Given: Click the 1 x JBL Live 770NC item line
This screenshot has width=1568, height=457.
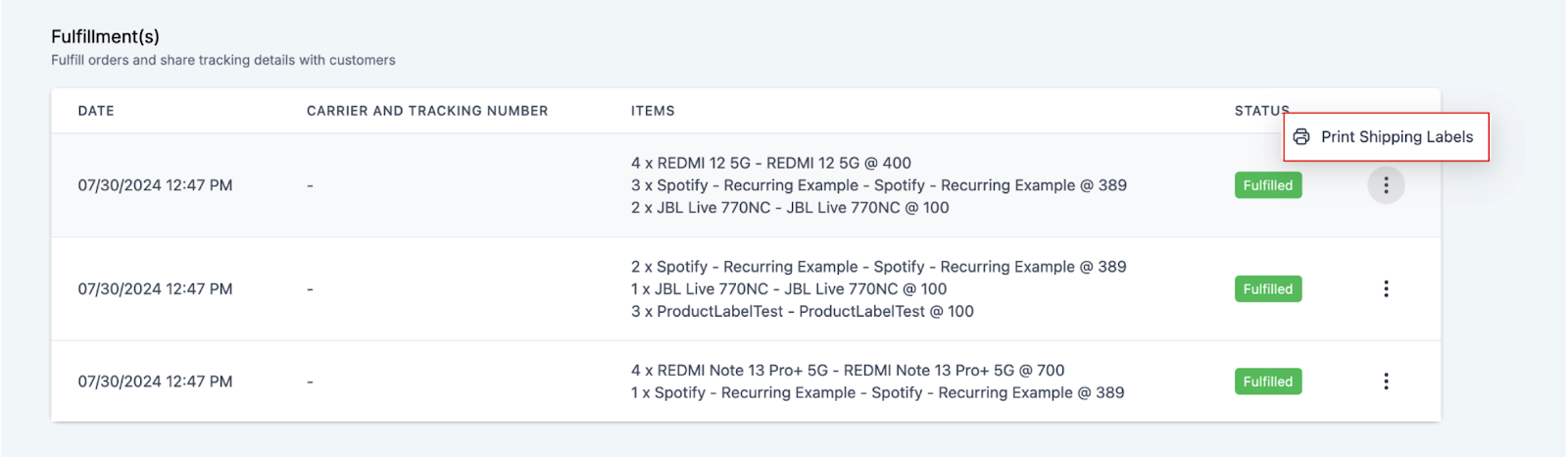Looking at the screenshot, I should (789, 289).
